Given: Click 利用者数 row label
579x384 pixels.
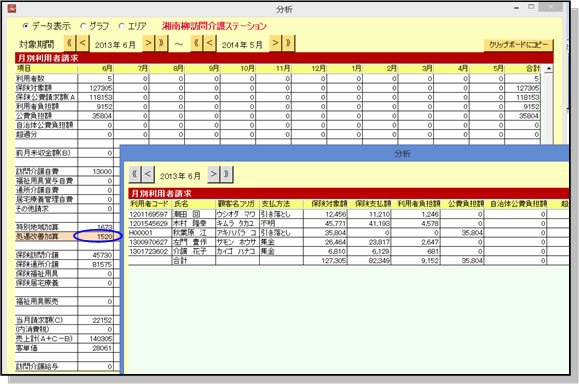Looking at the screenshot, I should [x=46, y=79].
